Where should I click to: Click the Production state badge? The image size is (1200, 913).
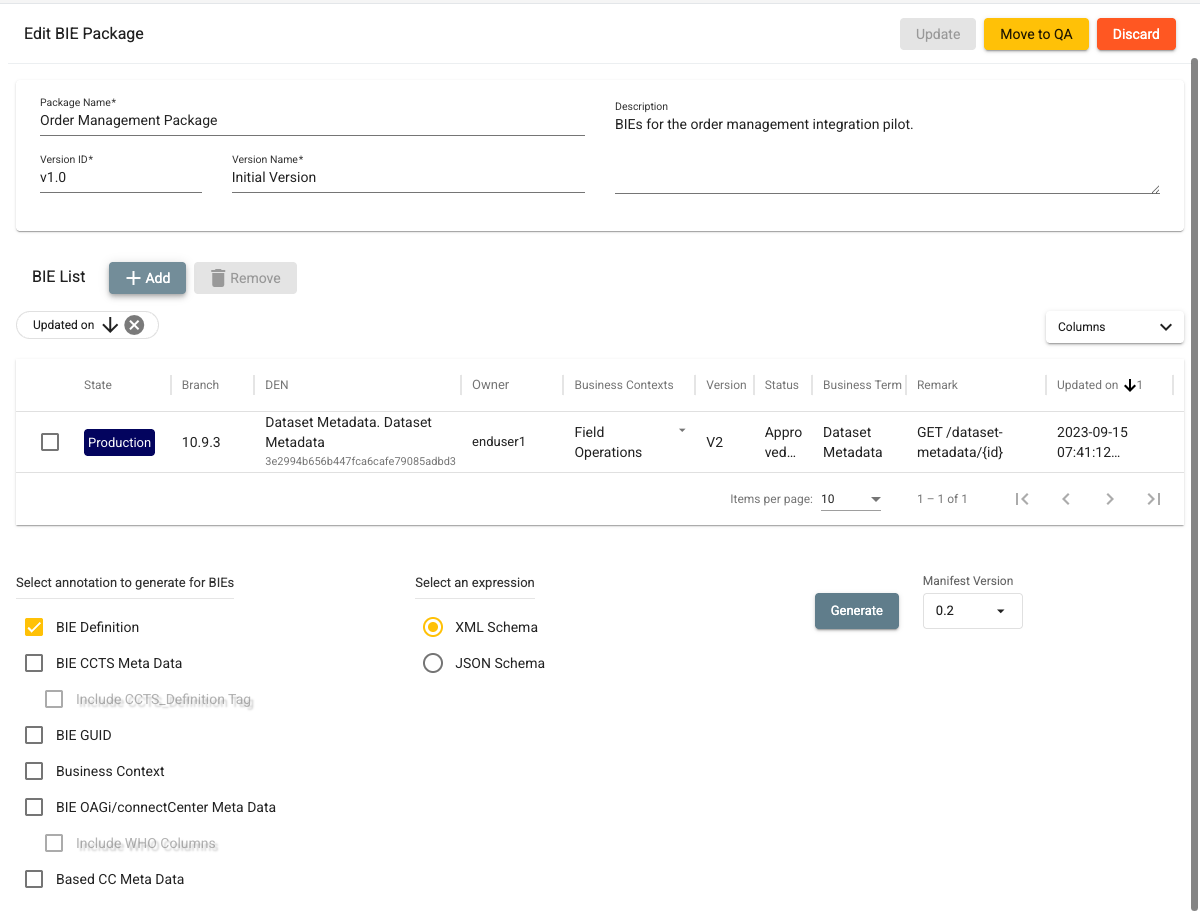[119, 443]
